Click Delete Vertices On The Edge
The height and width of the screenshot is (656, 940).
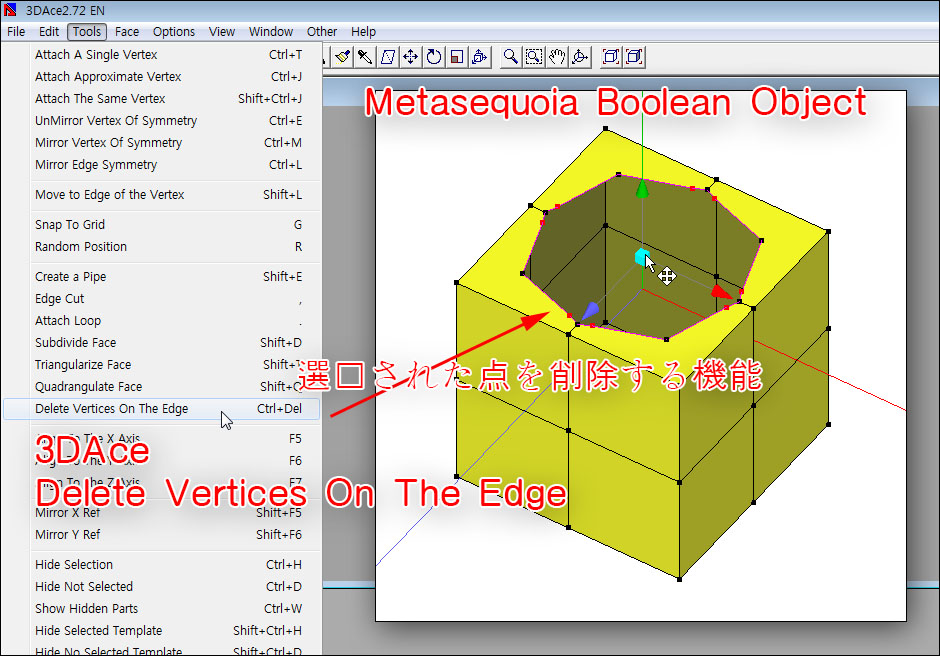pyautogui.click(x=161, y=409)
